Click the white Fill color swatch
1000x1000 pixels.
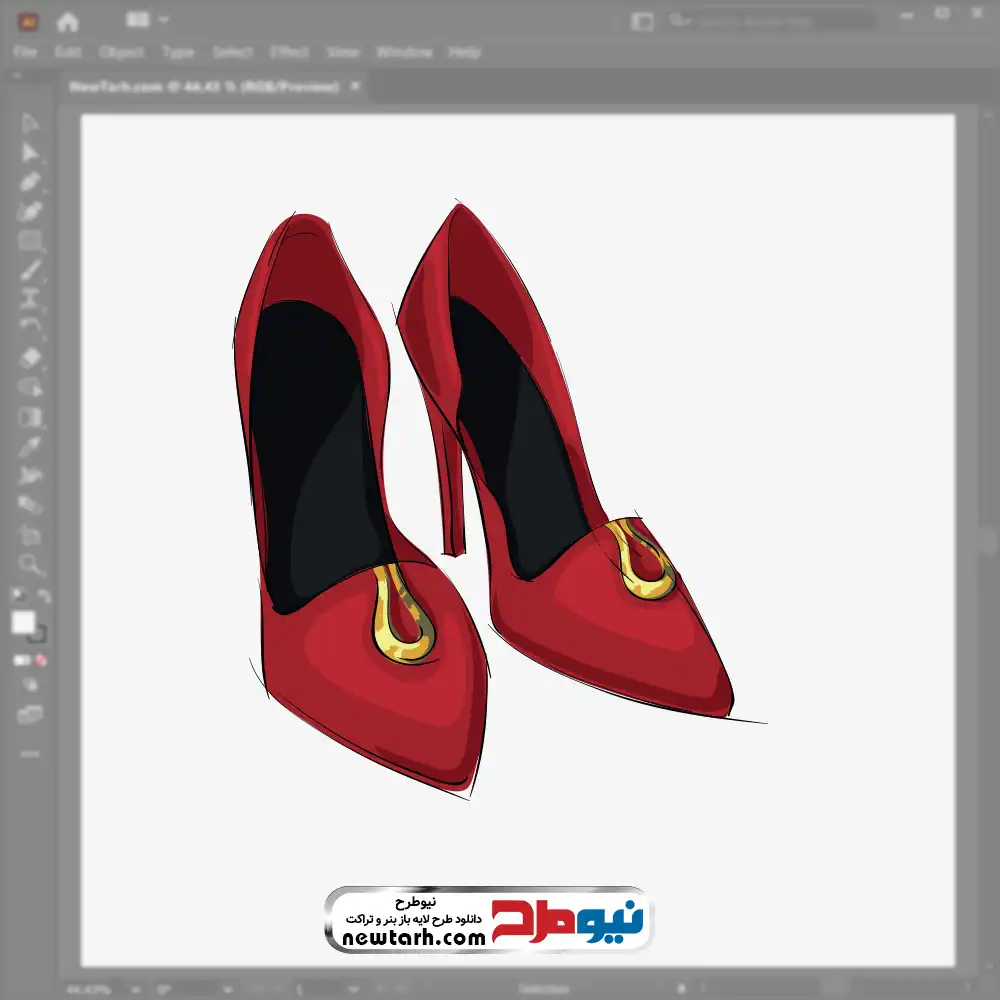coord(24,623)
